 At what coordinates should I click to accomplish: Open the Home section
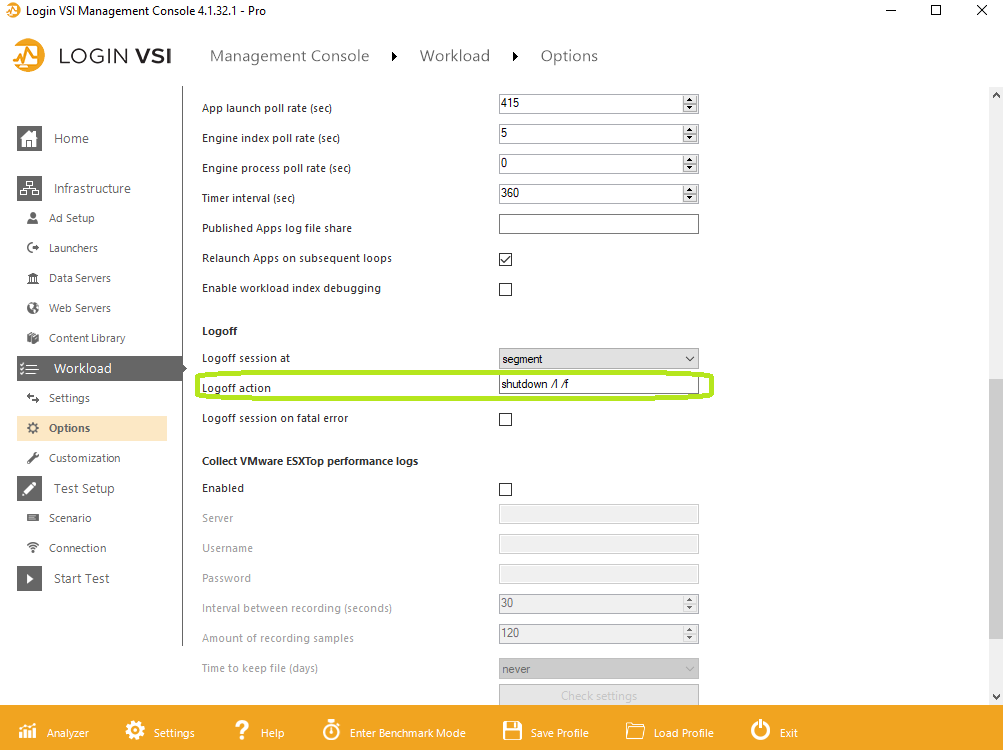pos(72,138)
